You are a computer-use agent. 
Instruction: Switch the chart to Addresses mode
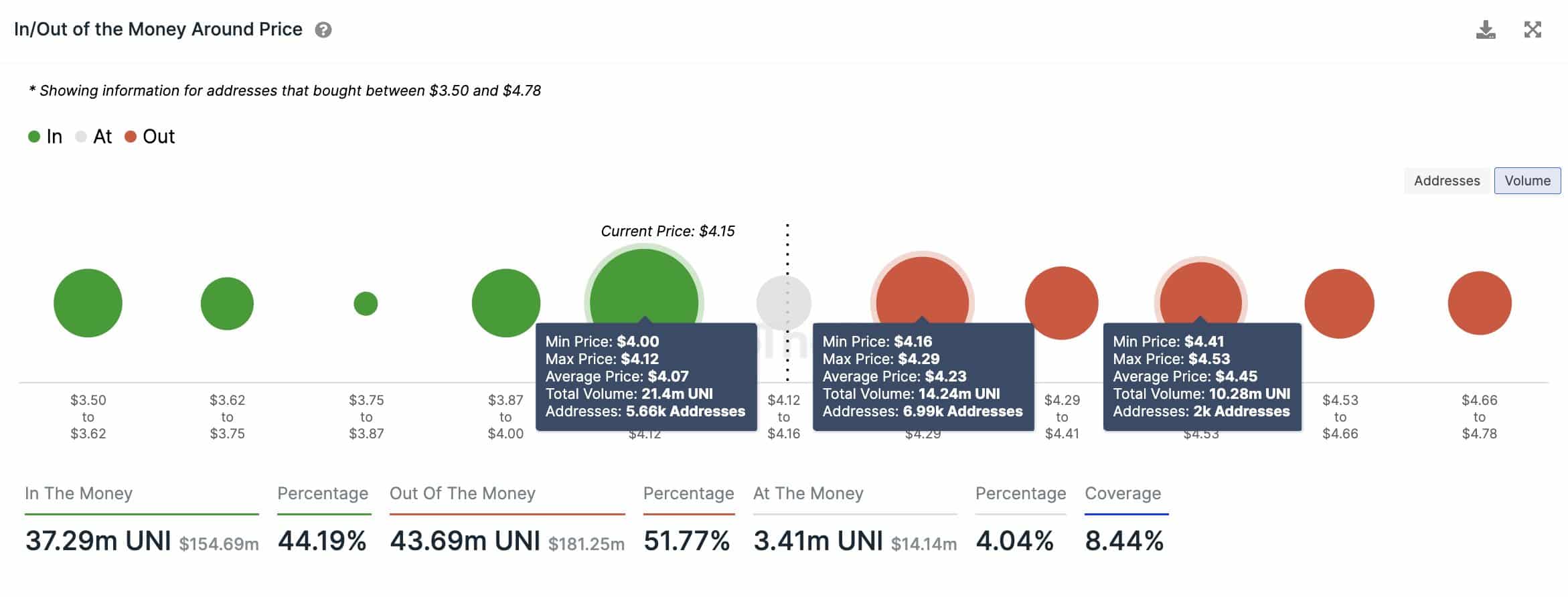pyautogui.click(x=1446, y=181)
